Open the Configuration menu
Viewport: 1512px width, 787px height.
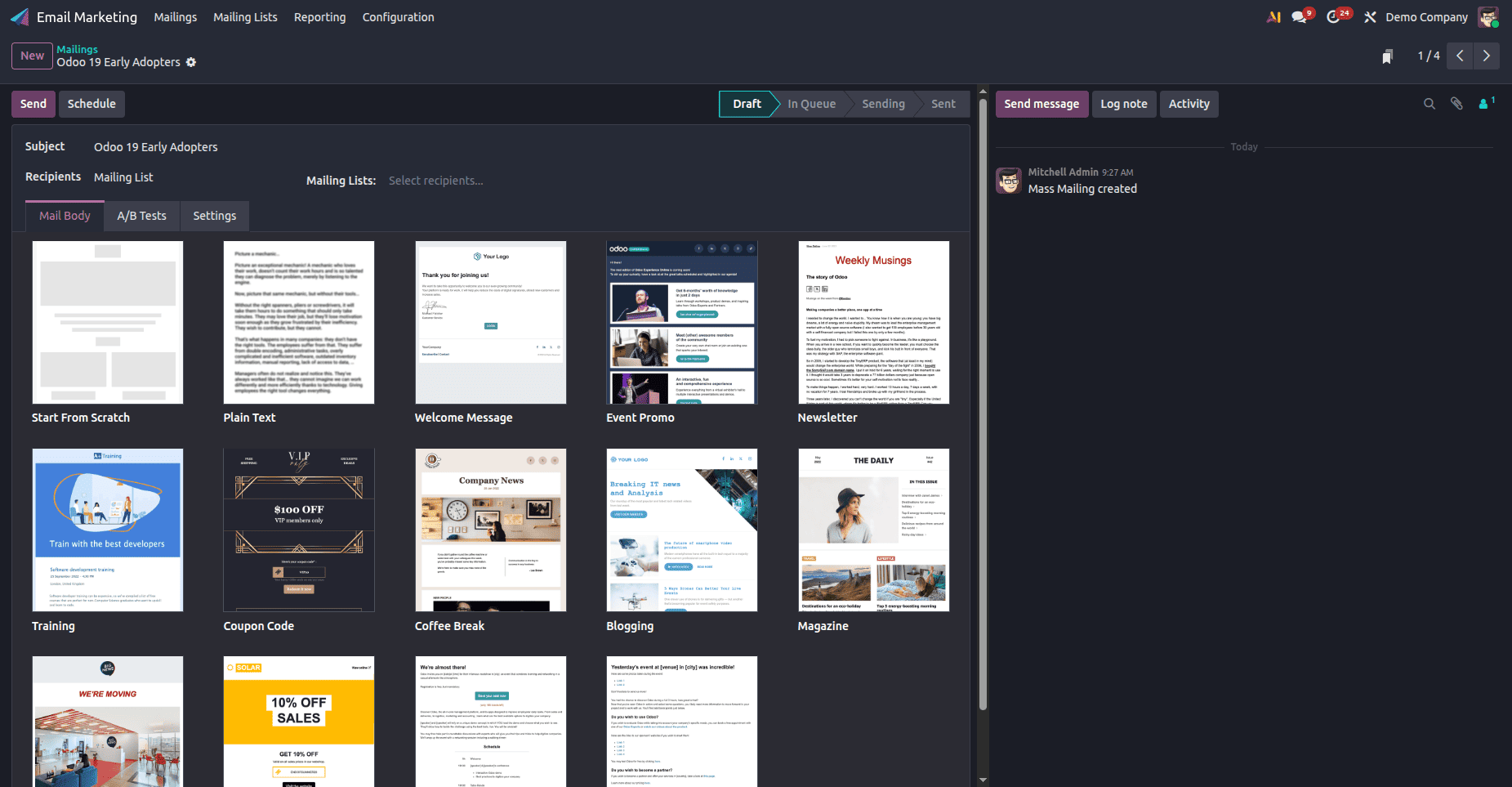pos(399,17)
